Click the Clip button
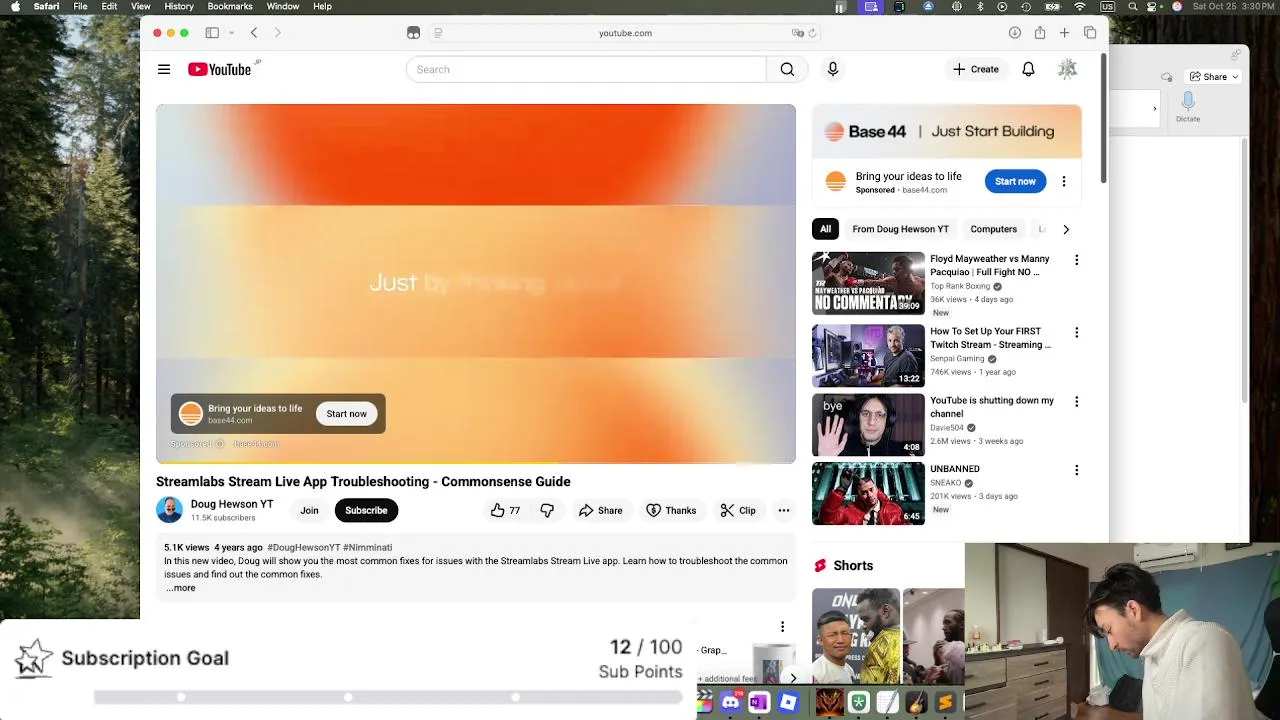The height and width of the screenshot is (720, 1280). [x=738, y=510]
